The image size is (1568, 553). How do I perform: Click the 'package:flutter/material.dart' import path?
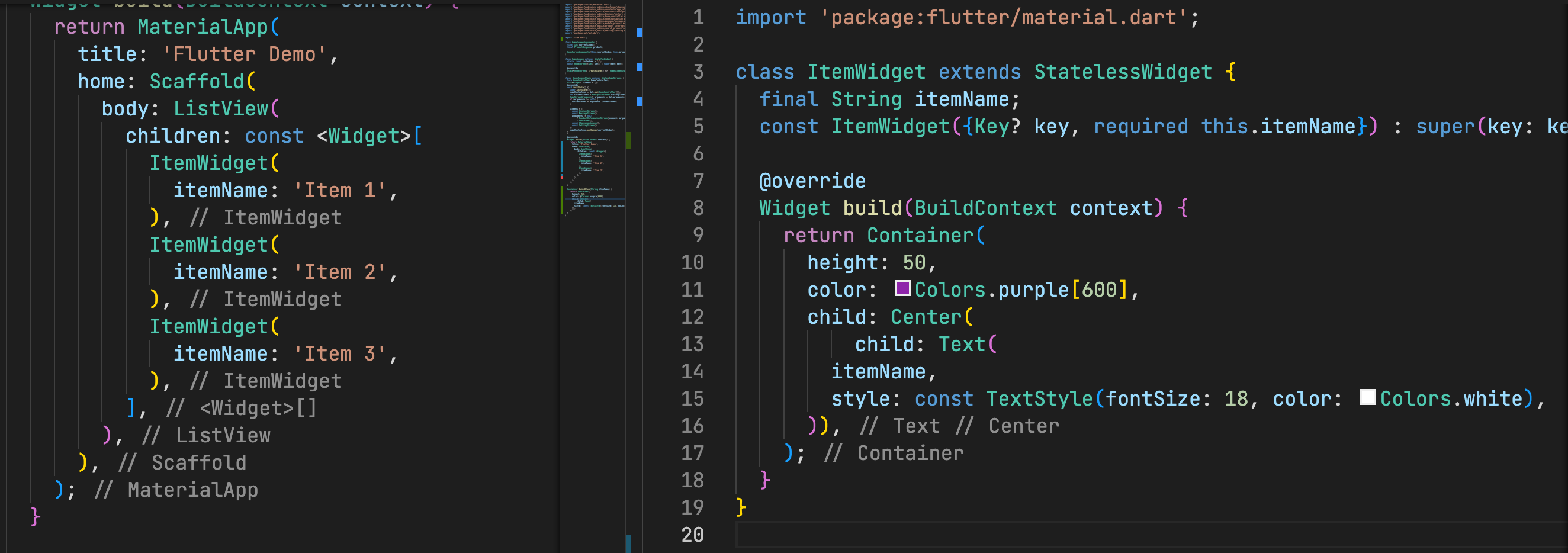click(x=1004, y=18)
